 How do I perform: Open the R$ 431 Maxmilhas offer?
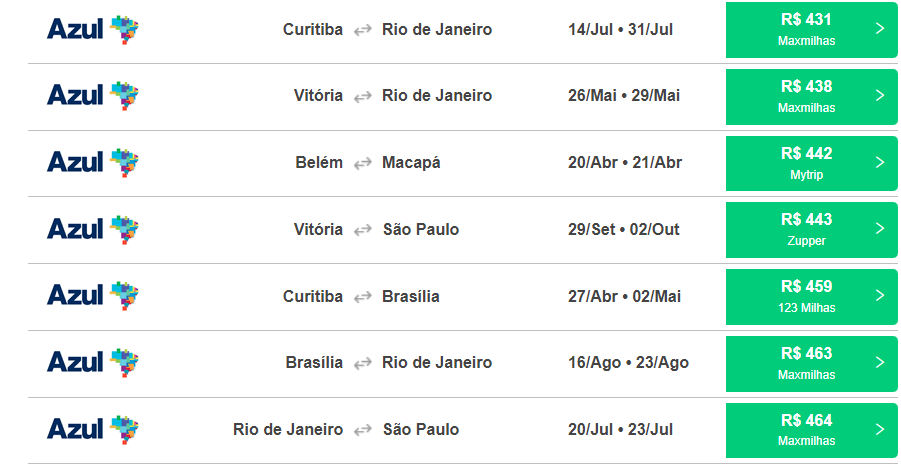point(811,30)
